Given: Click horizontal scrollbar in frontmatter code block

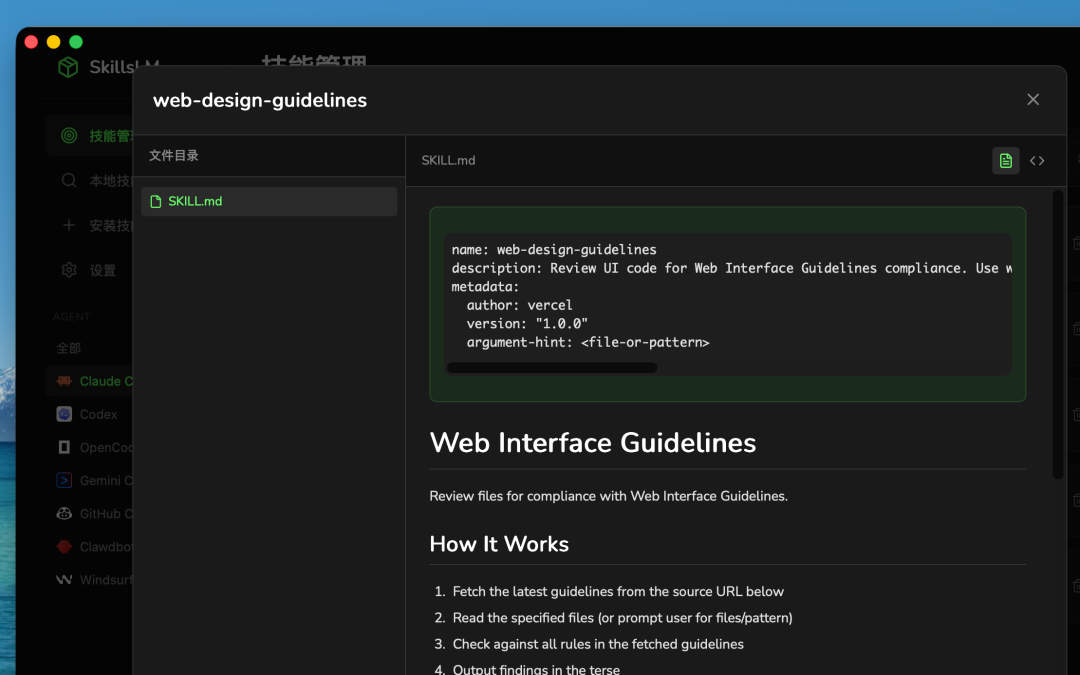Looking at the screenshot, I should 552,368.
